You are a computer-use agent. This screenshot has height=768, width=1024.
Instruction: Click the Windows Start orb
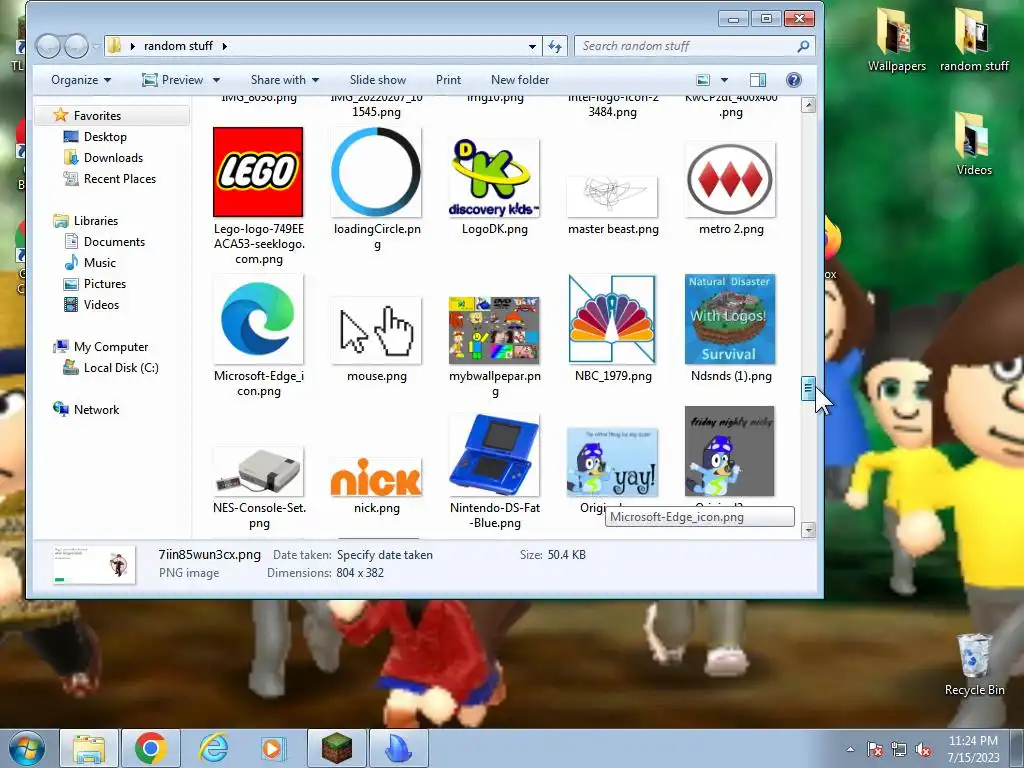(x=26, y=748)
